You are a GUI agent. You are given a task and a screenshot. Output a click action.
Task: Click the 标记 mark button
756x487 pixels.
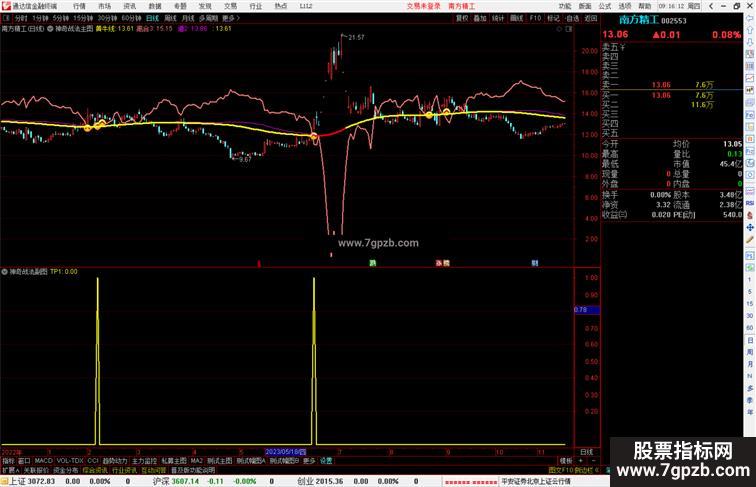pos(553,18)
